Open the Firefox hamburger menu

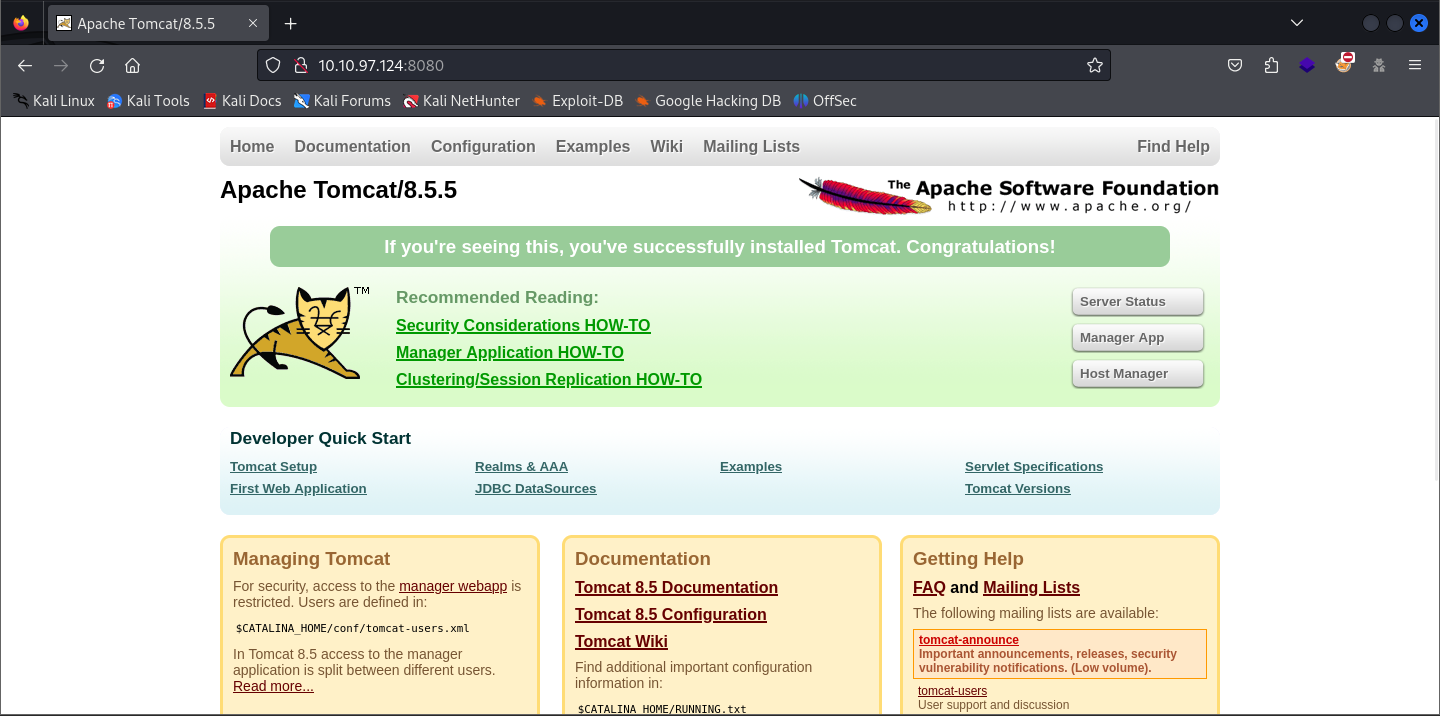[1415, 65]
